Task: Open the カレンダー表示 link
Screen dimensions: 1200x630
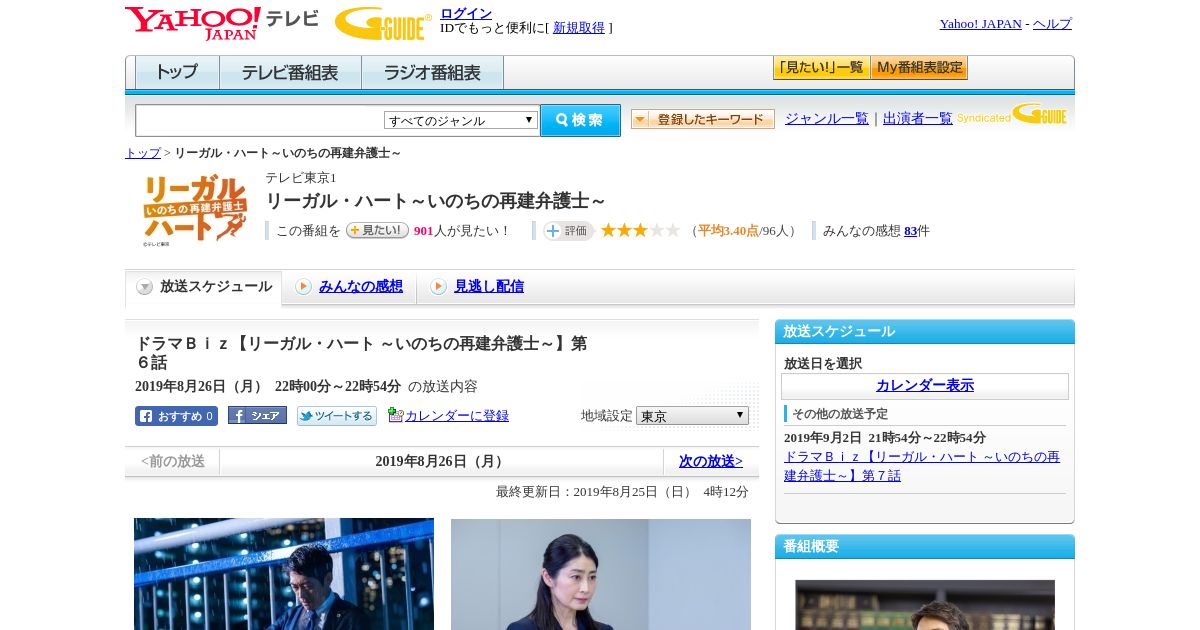Action: (925, 386)
